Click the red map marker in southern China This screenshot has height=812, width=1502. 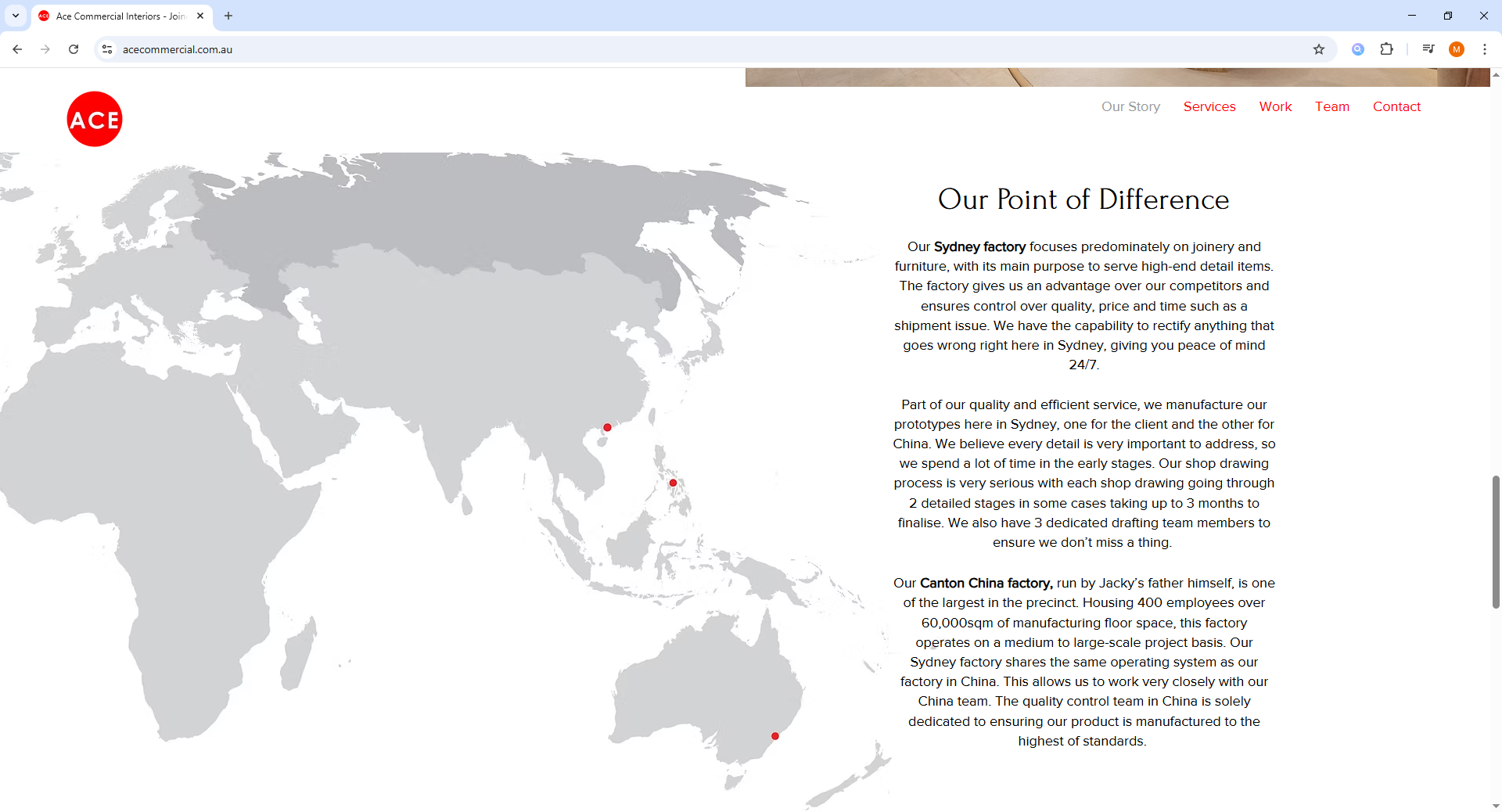point(607,427)
